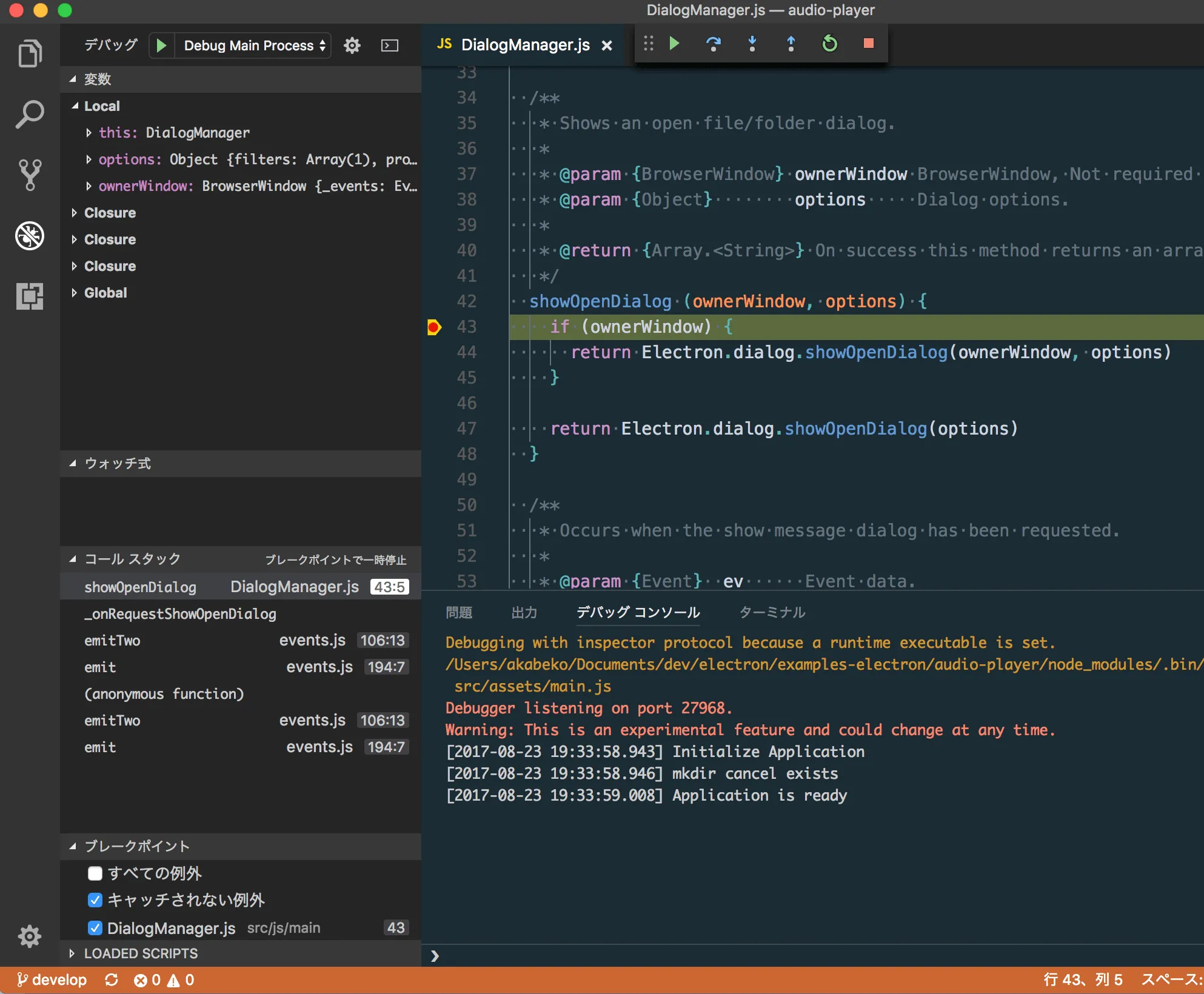Restart the debug session
Viewport: 1204px width, 994px height.
click(829, 44)
